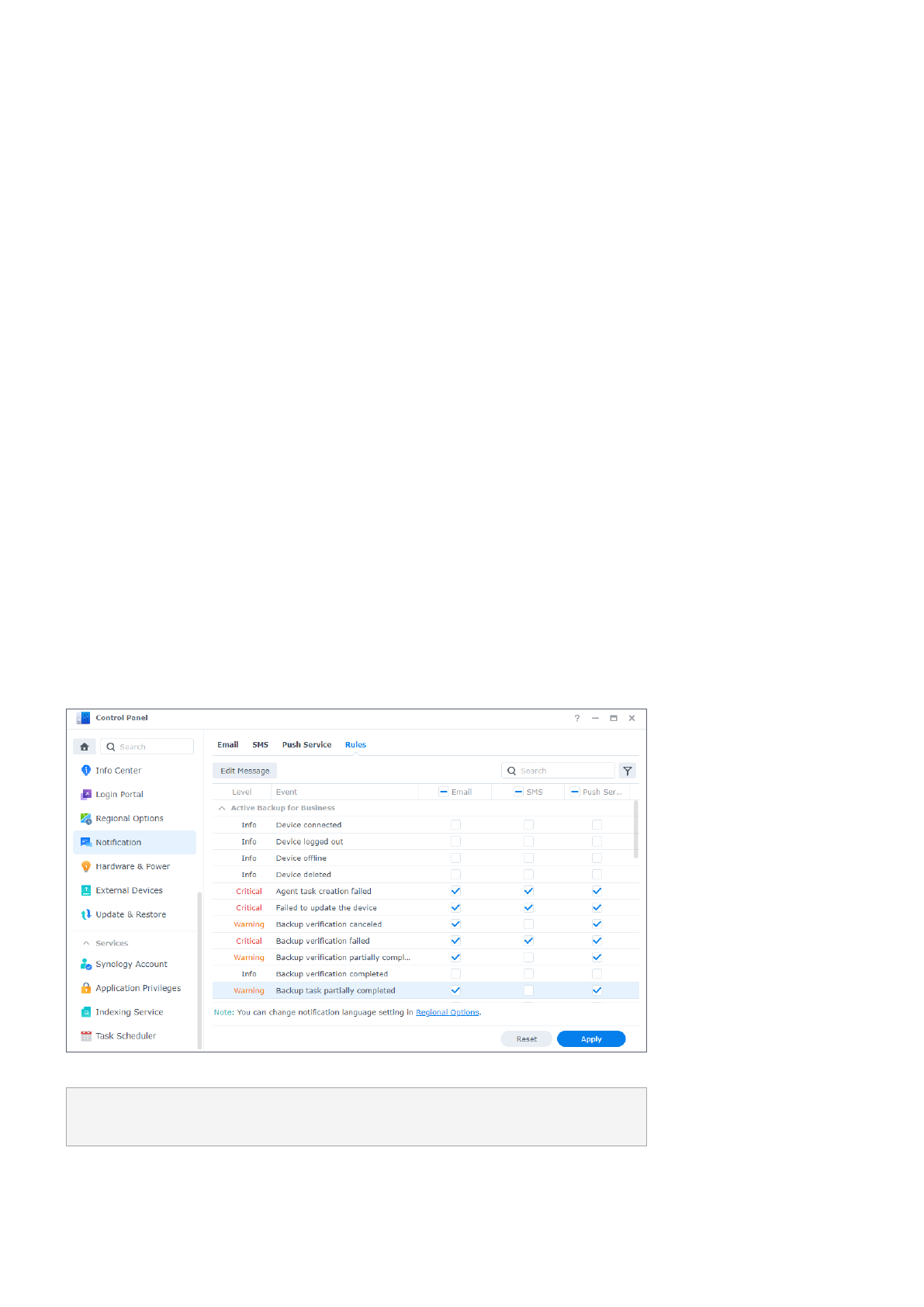924x1307 pixels.
Task: Collapse the Active Backup for Business group
Action: [x=222, y=809]
